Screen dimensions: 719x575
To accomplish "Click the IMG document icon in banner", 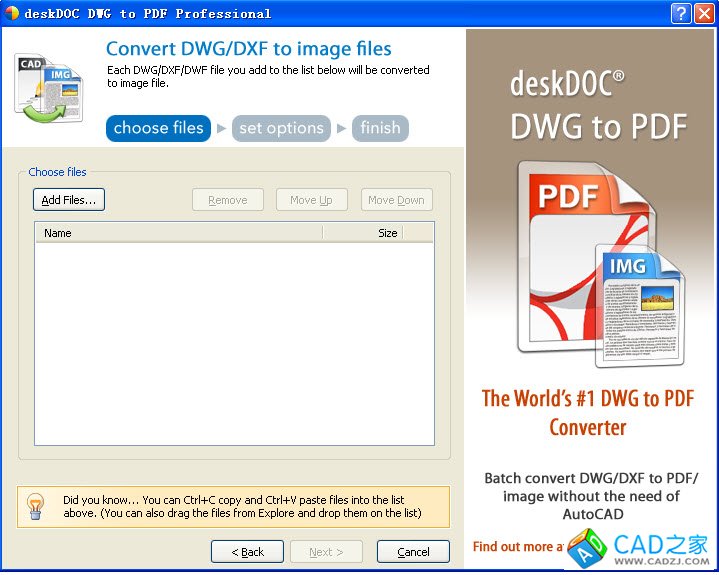I will (x=640, y=305).
